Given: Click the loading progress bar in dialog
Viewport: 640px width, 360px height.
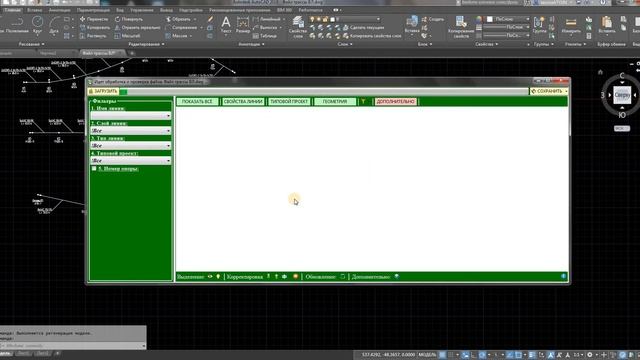Looking at the screenshot, I should [x=323, y=91].
